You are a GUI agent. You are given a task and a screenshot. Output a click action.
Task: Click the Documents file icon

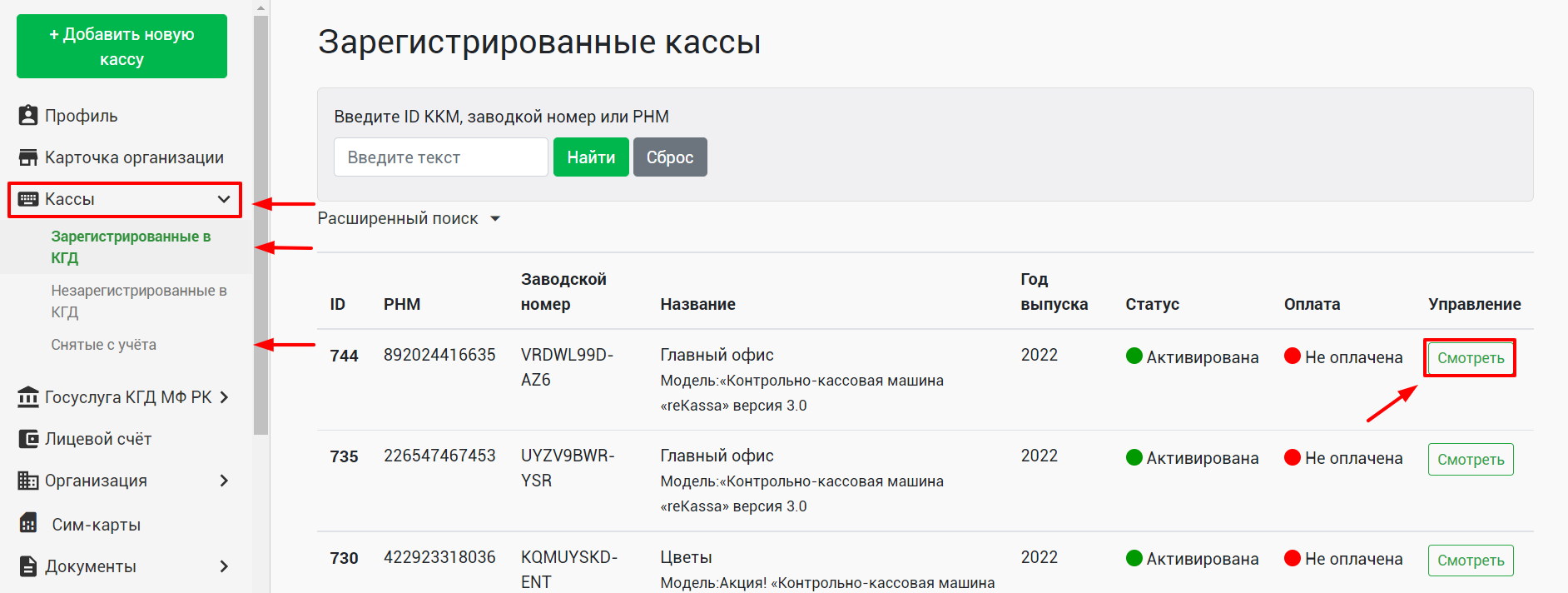28,566
